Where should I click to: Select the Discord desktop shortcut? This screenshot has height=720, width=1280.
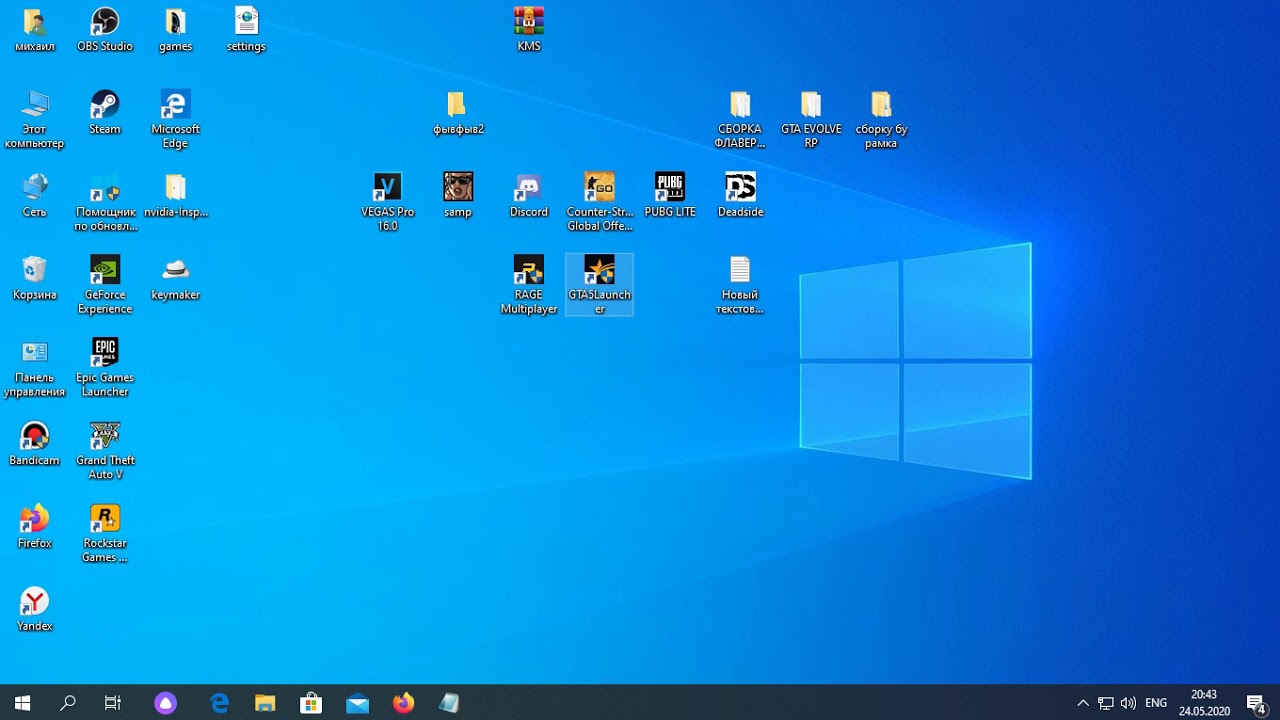click(528, 196)
